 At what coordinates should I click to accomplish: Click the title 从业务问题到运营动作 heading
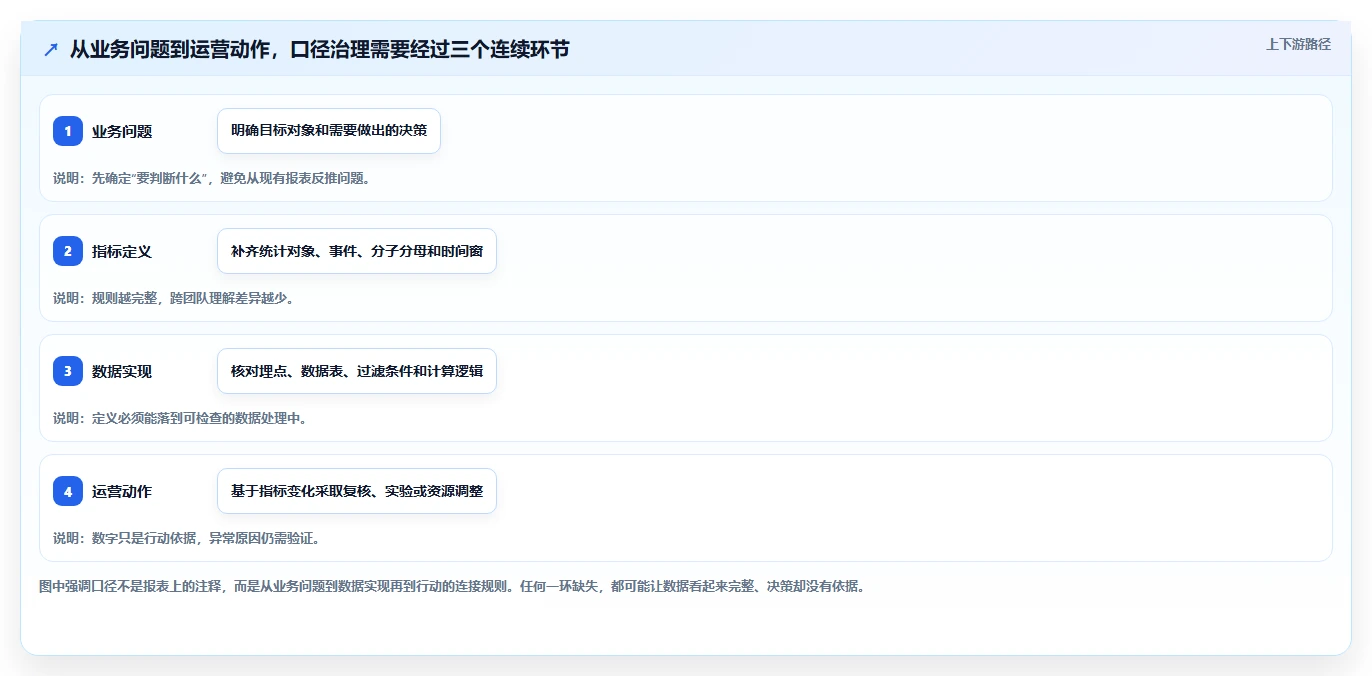[319, 49]
